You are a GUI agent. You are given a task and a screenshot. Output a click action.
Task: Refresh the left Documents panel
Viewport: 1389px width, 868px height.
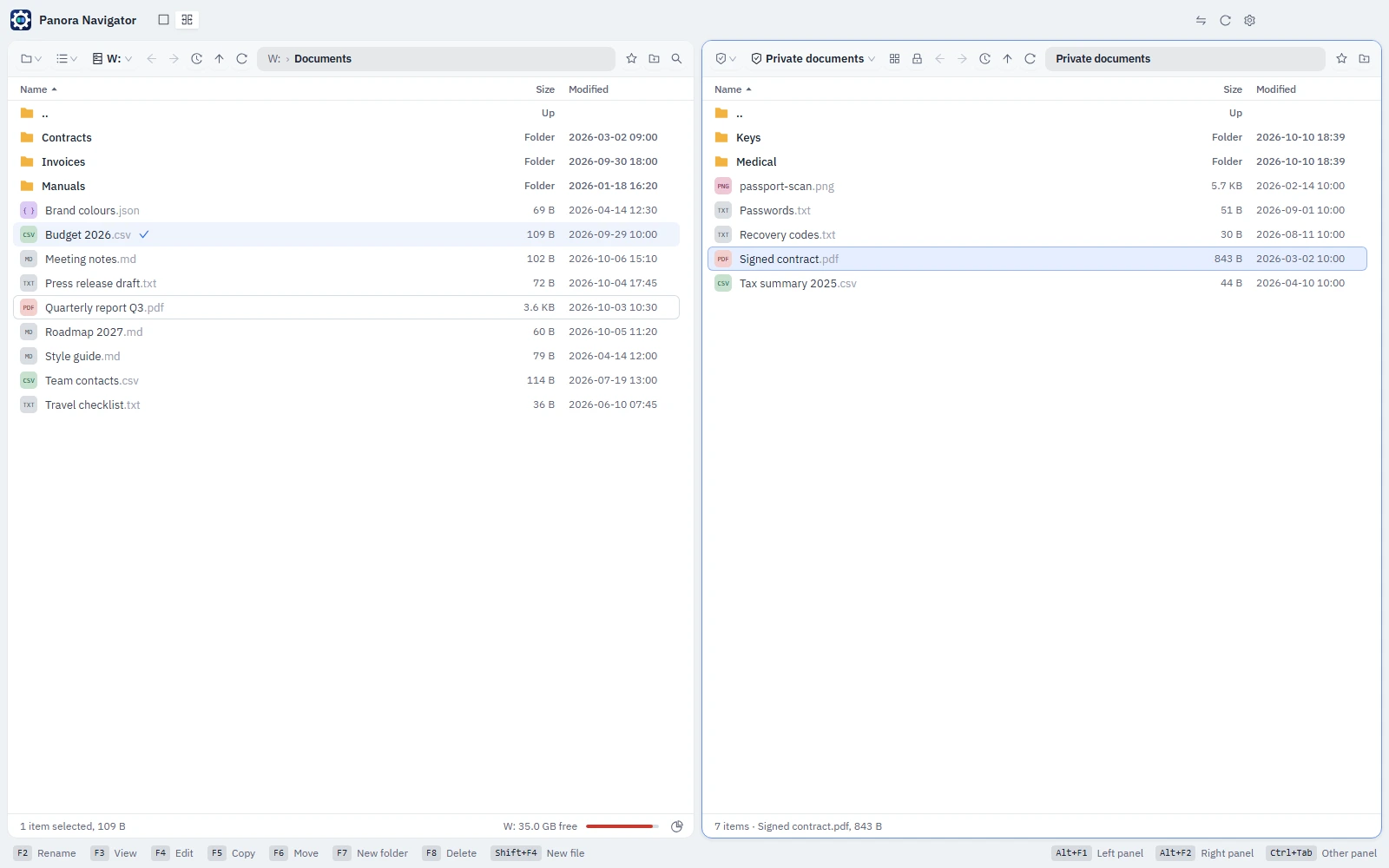242,59
